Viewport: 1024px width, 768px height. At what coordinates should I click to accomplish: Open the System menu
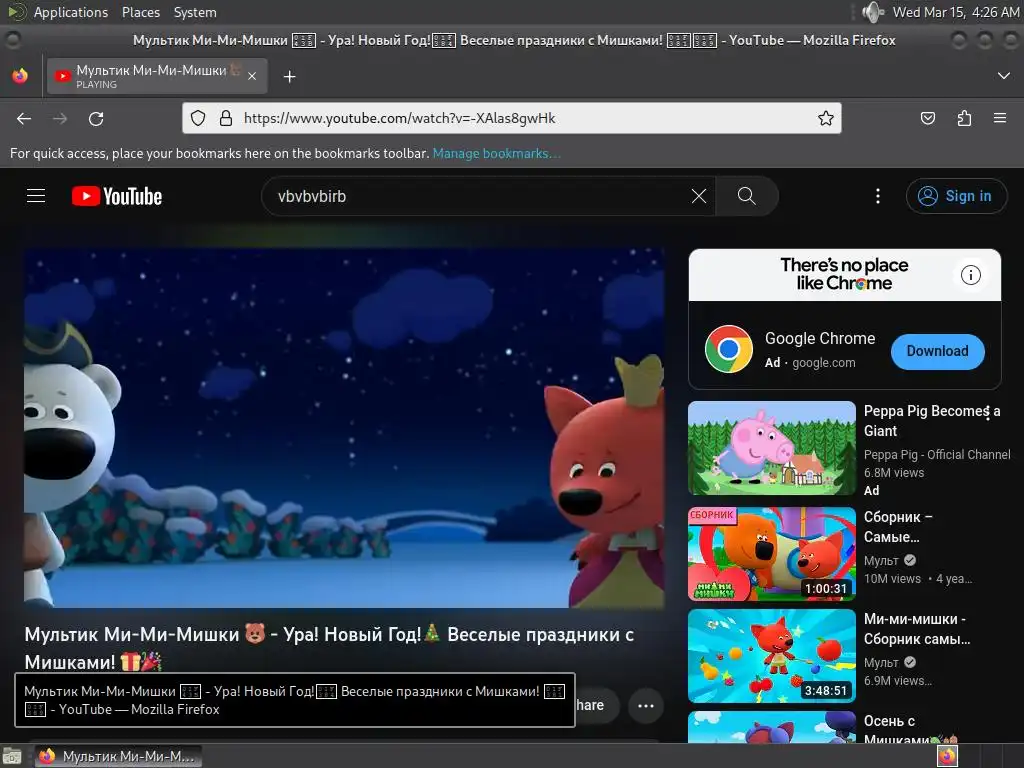click(x=195, y=12)
